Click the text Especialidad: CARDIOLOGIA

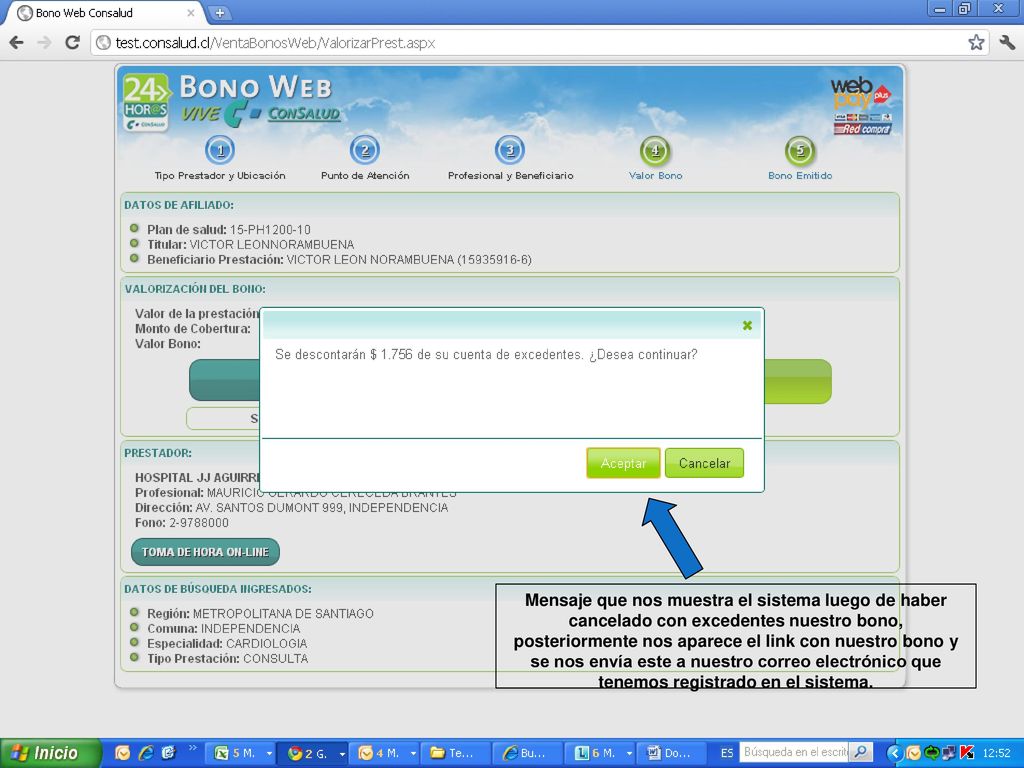coord(227,644)
